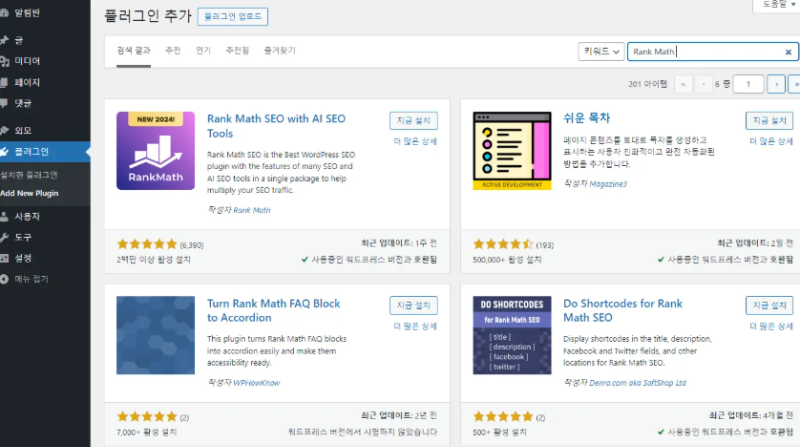Screen dimensions: 800x447
Task: Install Do Shortcodes for Rank Math SEO
Action: (769, 305)
